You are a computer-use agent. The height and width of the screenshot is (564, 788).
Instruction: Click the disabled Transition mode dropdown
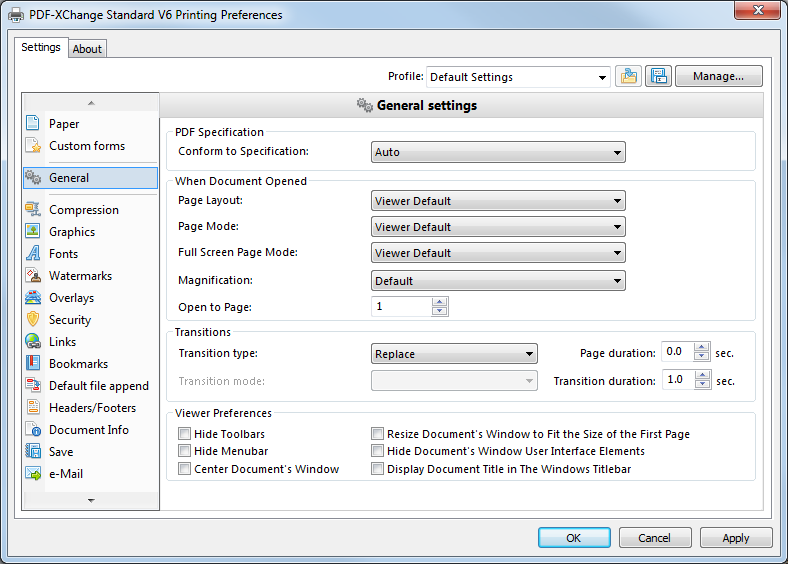(454, 381)
